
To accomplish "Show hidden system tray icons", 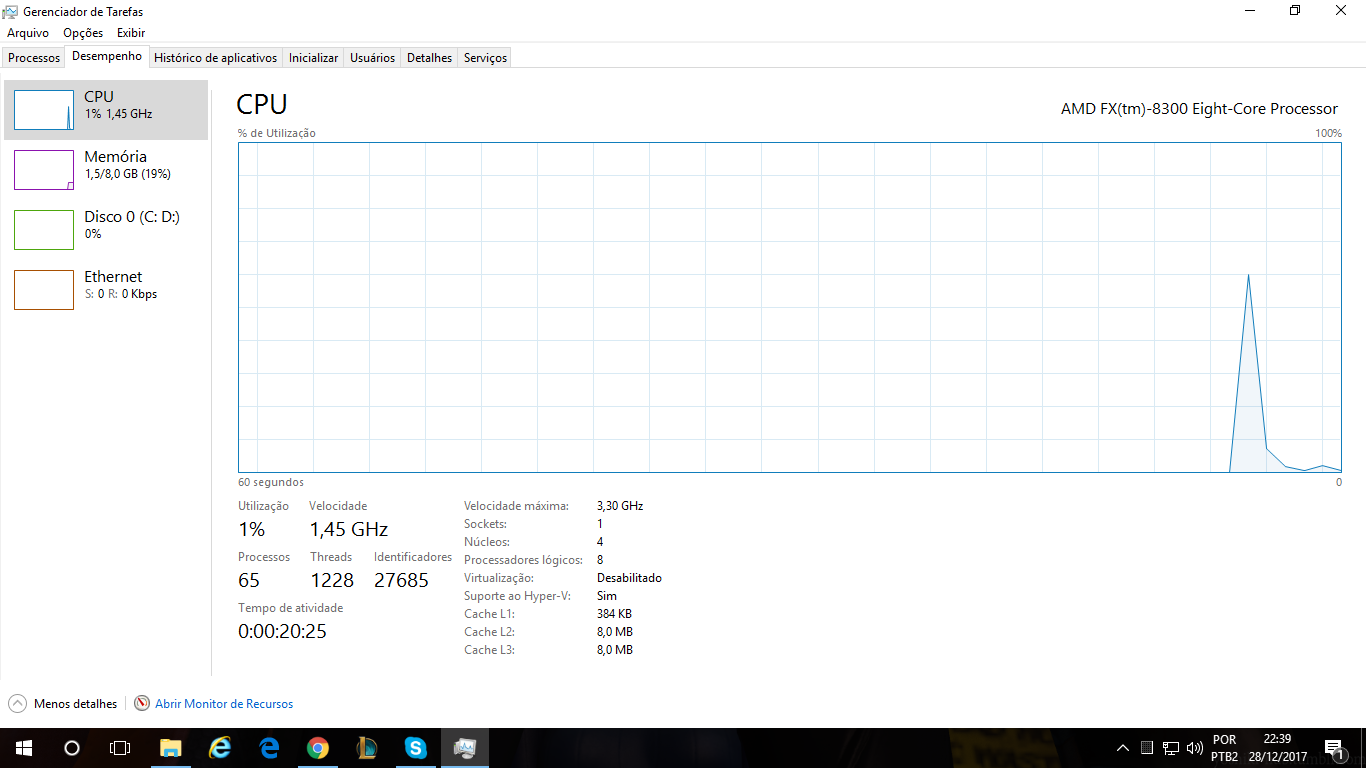I will click(x=1122, y=748).
